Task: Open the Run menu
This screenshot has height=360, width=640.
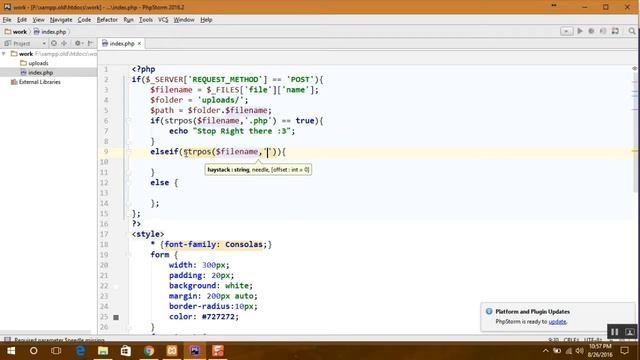Action: 128,20
